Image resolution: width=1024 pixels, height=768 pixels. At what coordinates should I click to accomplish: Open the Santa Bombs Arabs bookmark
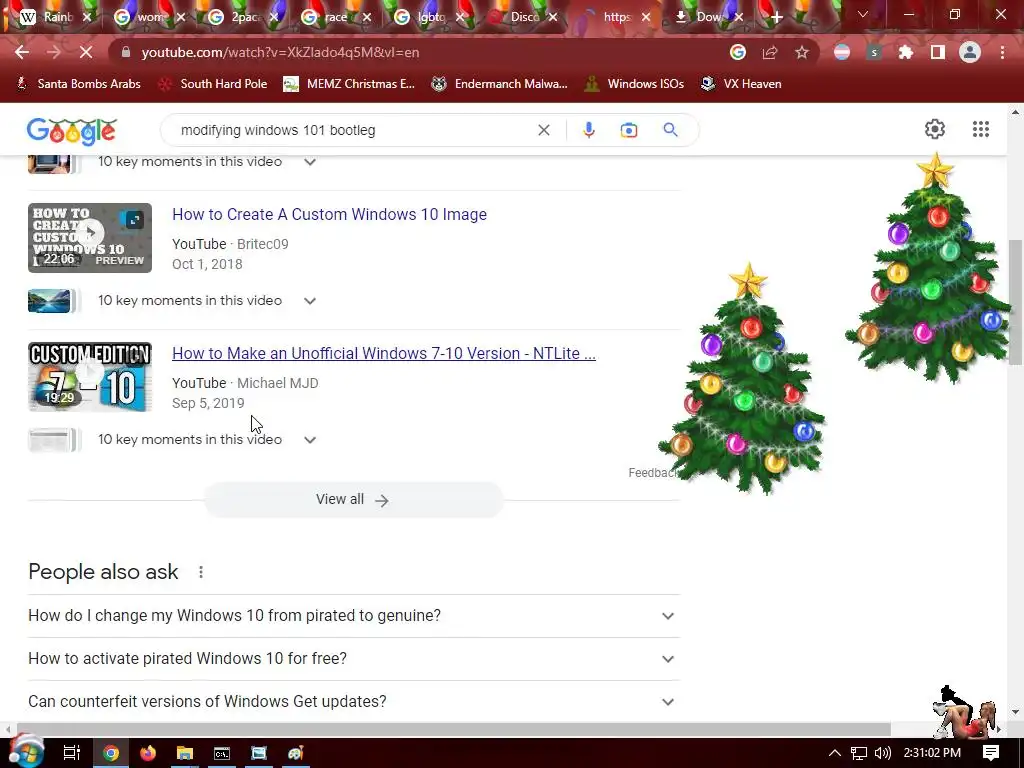(78, 84)
